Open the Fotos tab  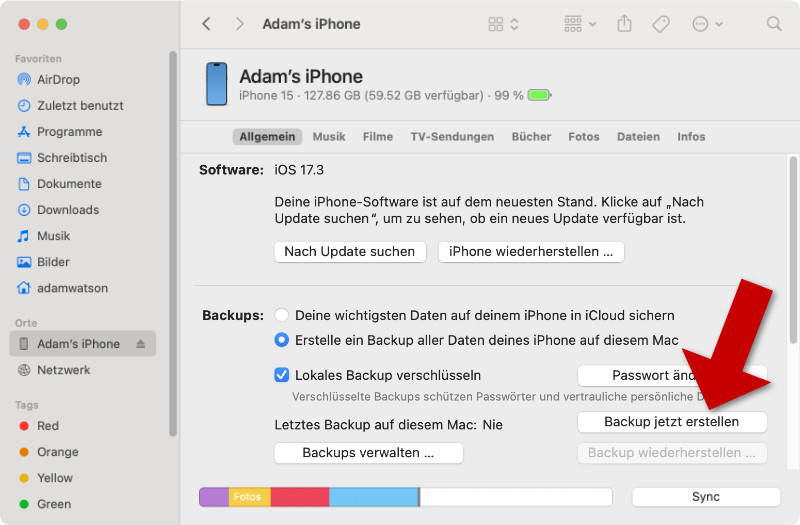point(584,137)
